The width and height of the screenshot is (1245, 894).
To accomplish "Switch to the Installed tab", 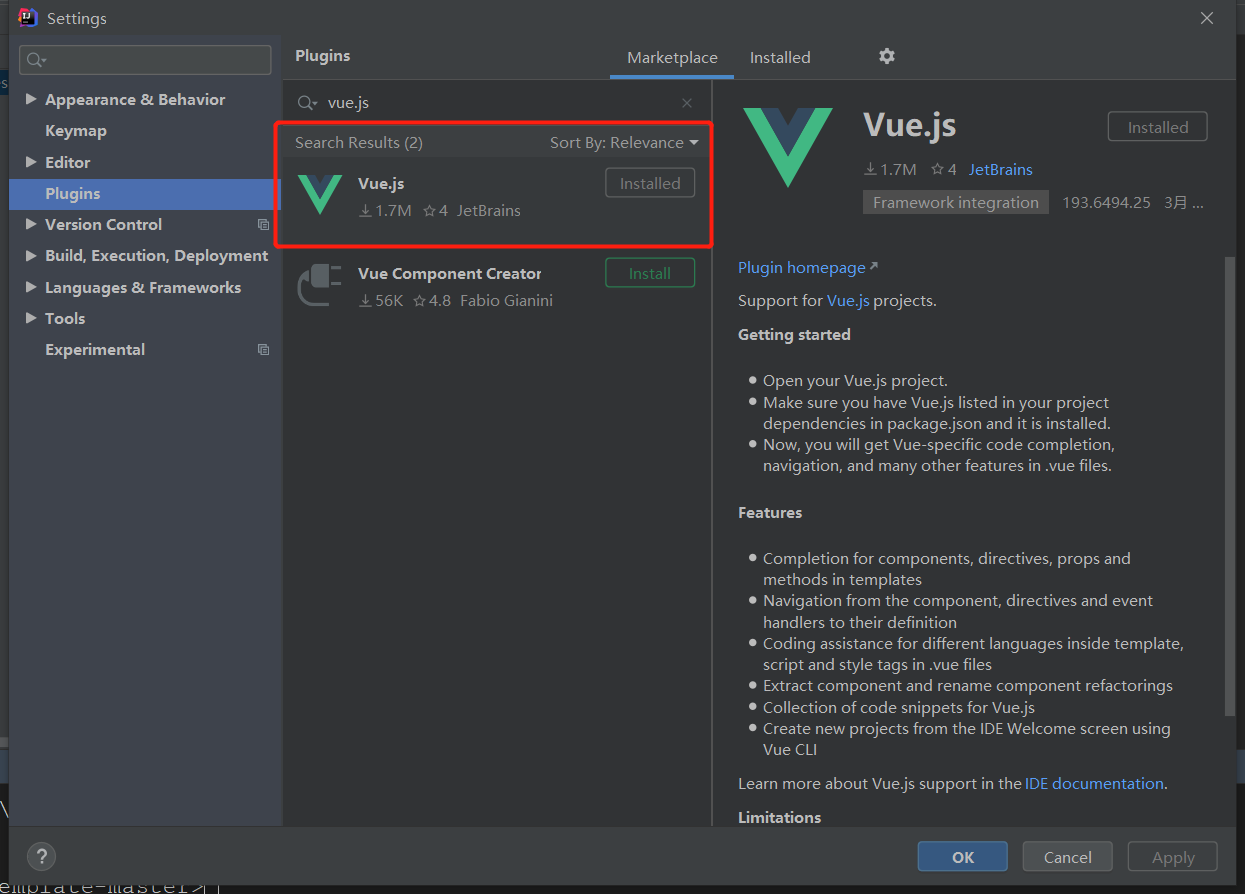I will [780, 58].
